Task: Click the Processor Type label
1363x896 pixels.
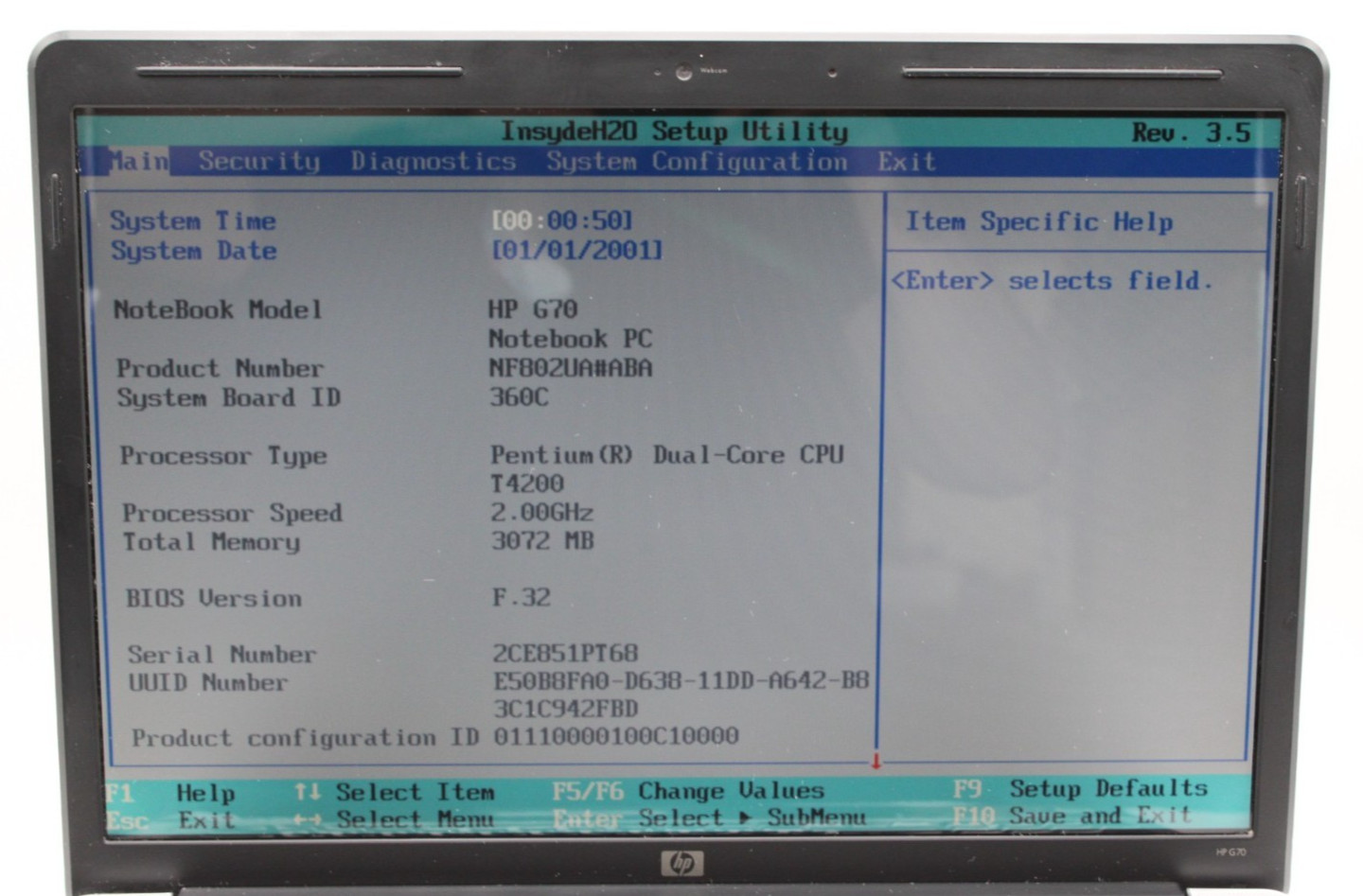Action: pyautogui.click(x=223, y=456)
